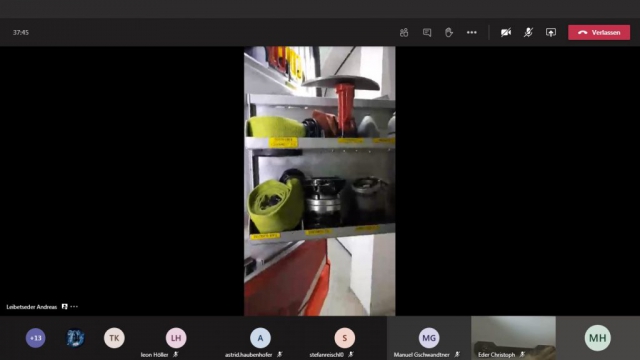The width and height of the screenshot is (640, 360).
Task: Select leon Höller's LH avatar
Action: click(x=176, y=338)
